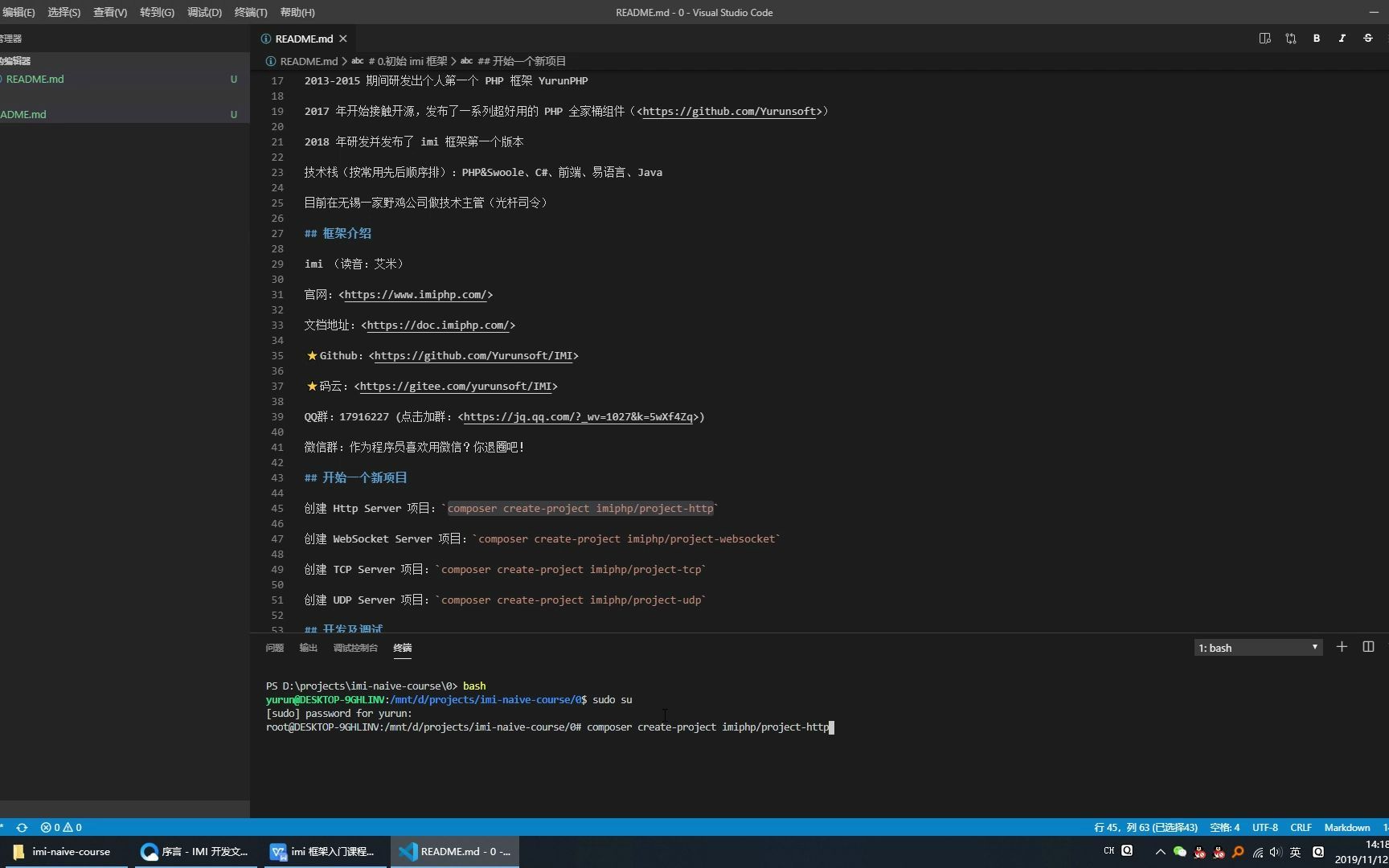Open the 编辑(E) menu
This screenshot has width=1389, height=868.
tap(18, 12)
